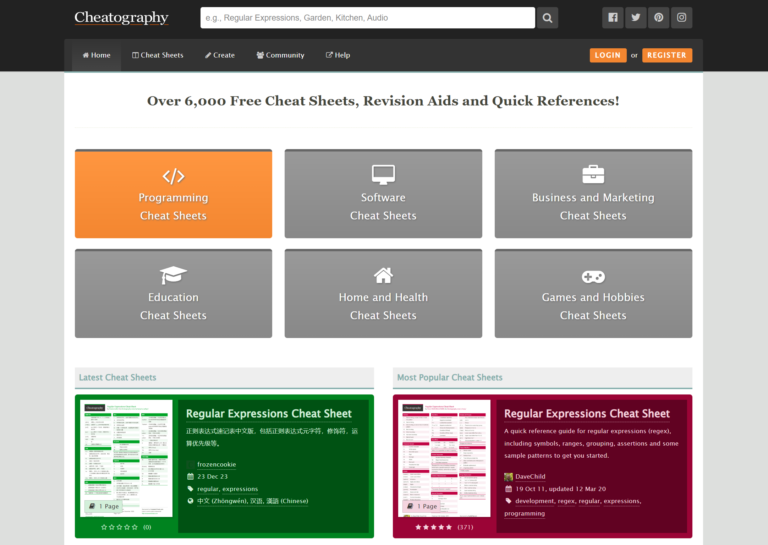Open red Regular Expressions Cheat Sheet title
The height and width of the screenshot is (545, 768).
click(587, 414)
